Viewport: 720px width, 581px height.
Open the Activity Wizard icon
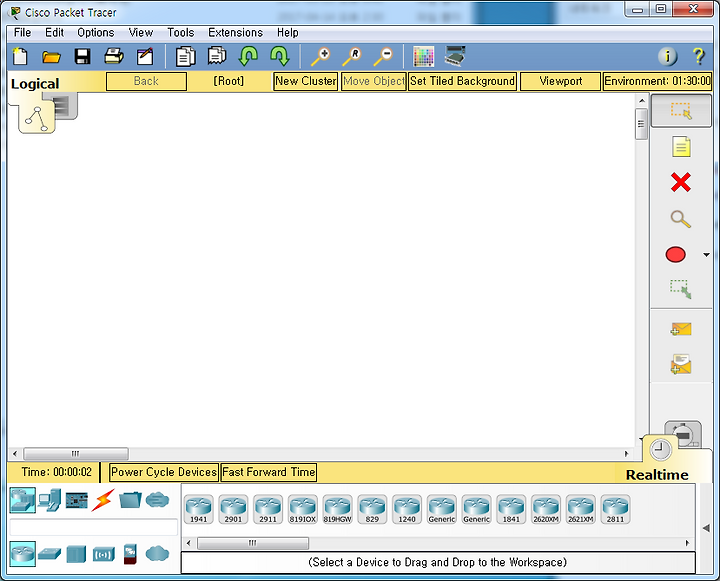pyautogui.click(x=145, y=56)
